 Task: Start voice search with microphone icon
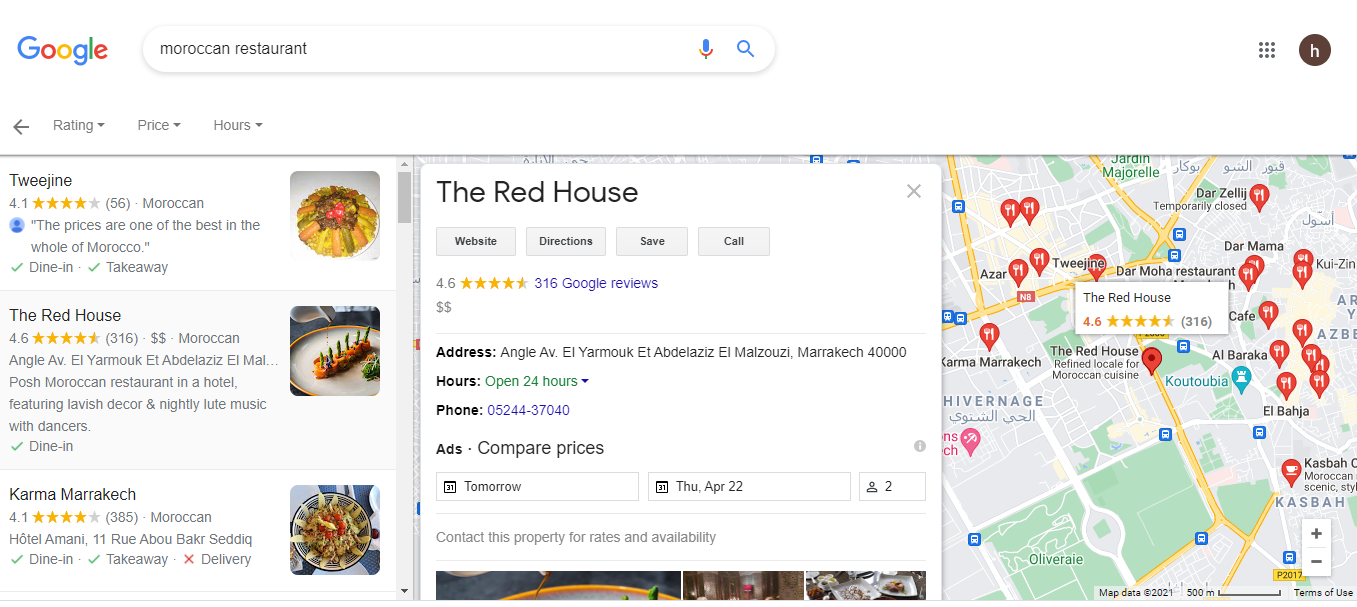pyautogui.click(x=706, y=48)
